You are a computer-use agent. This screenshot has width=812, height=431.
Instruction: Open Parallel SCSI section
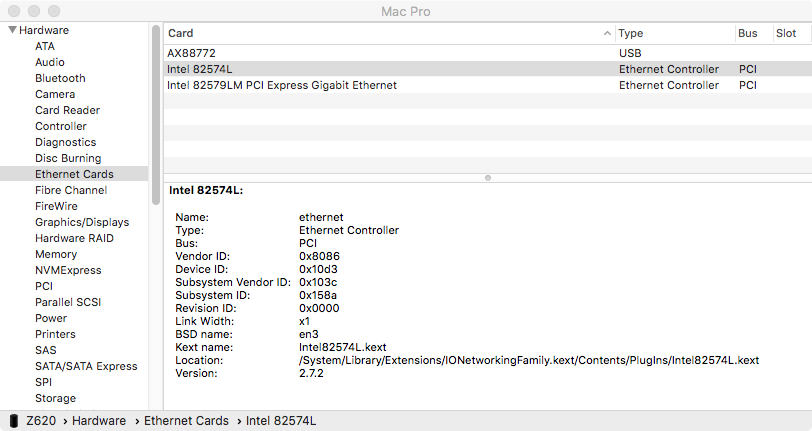tap(68, 303)
